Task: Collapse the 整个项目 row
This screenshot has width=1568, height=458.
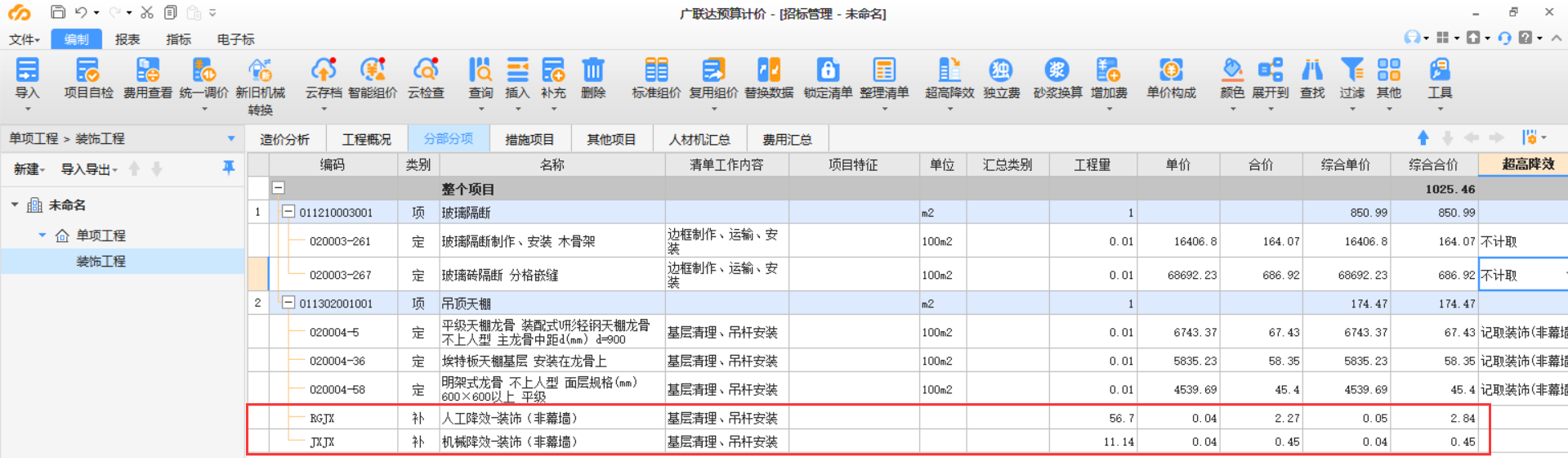Action: 278,188
